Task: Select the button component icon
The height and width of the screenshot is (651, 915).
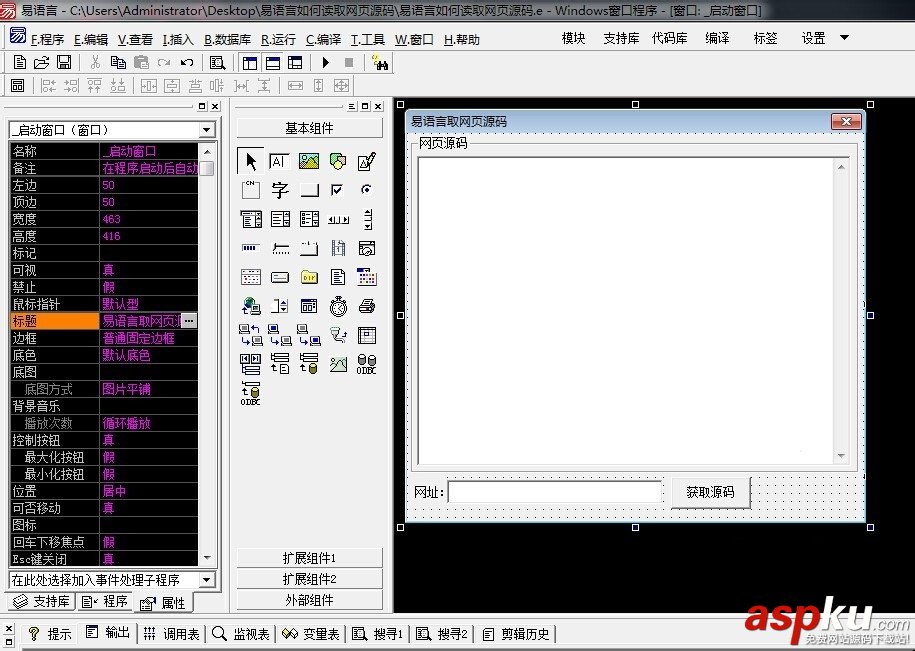Action: click(x=309, y=190)
